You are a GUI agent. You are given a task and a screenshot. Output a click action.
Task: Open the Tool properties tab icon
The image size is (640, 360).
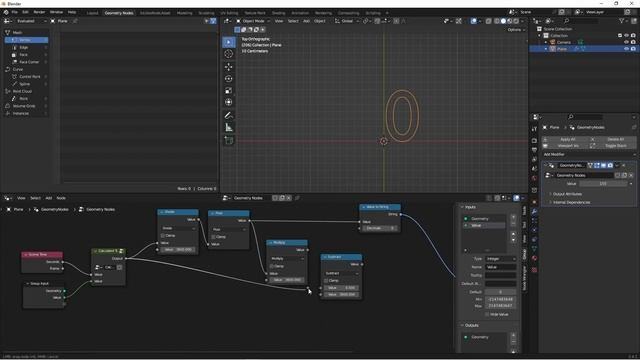coord(534,129)
